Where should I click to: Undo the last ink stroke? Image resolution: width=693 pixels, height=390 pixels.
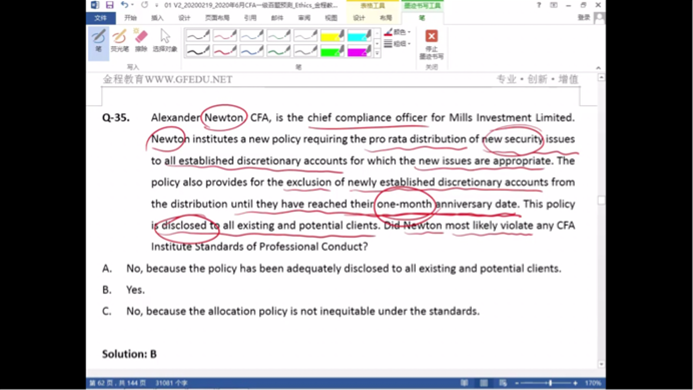tap(125, 5)
